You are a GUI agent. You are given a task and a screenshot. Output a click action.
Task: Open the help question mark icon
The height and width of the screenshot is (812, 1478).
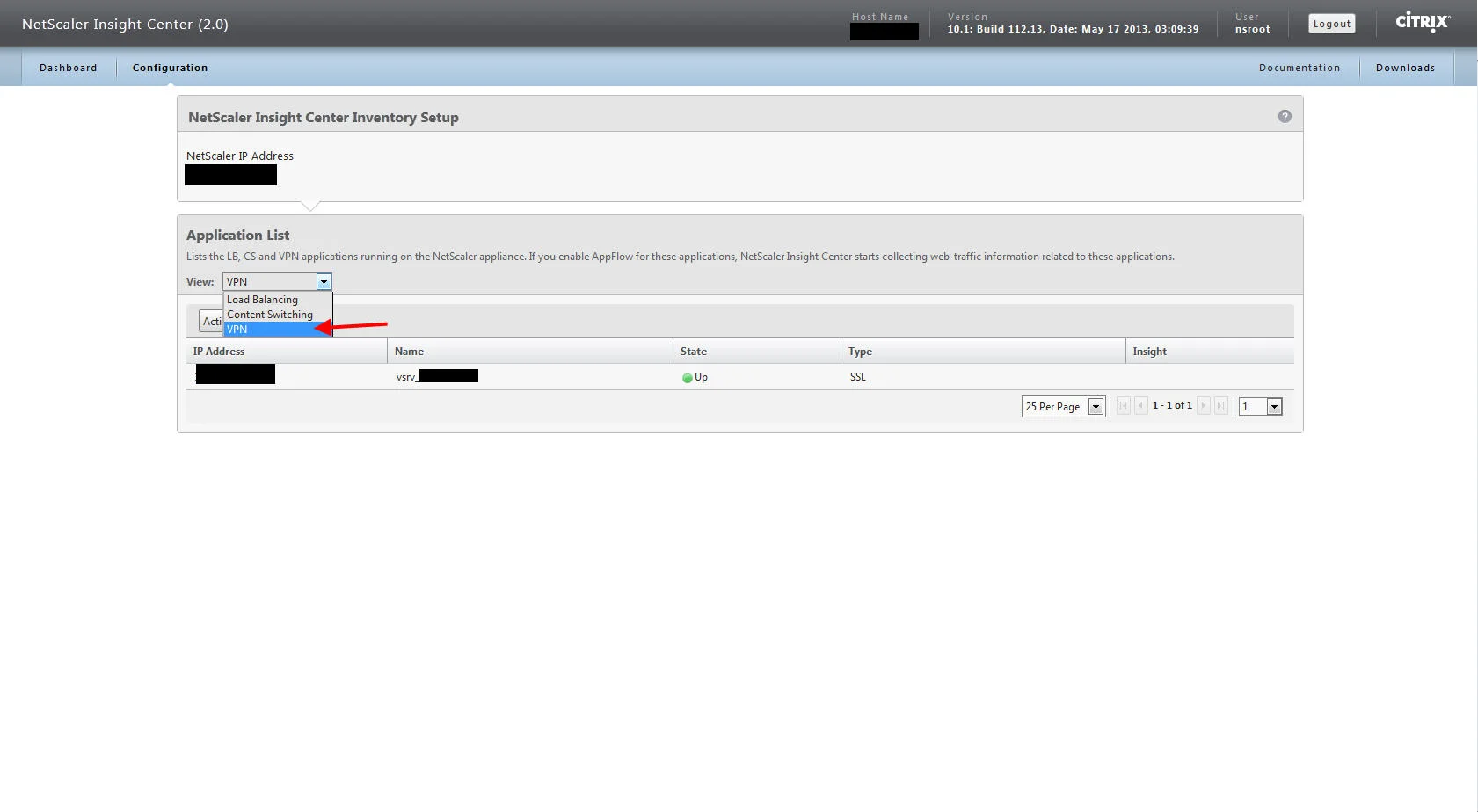1285,116
